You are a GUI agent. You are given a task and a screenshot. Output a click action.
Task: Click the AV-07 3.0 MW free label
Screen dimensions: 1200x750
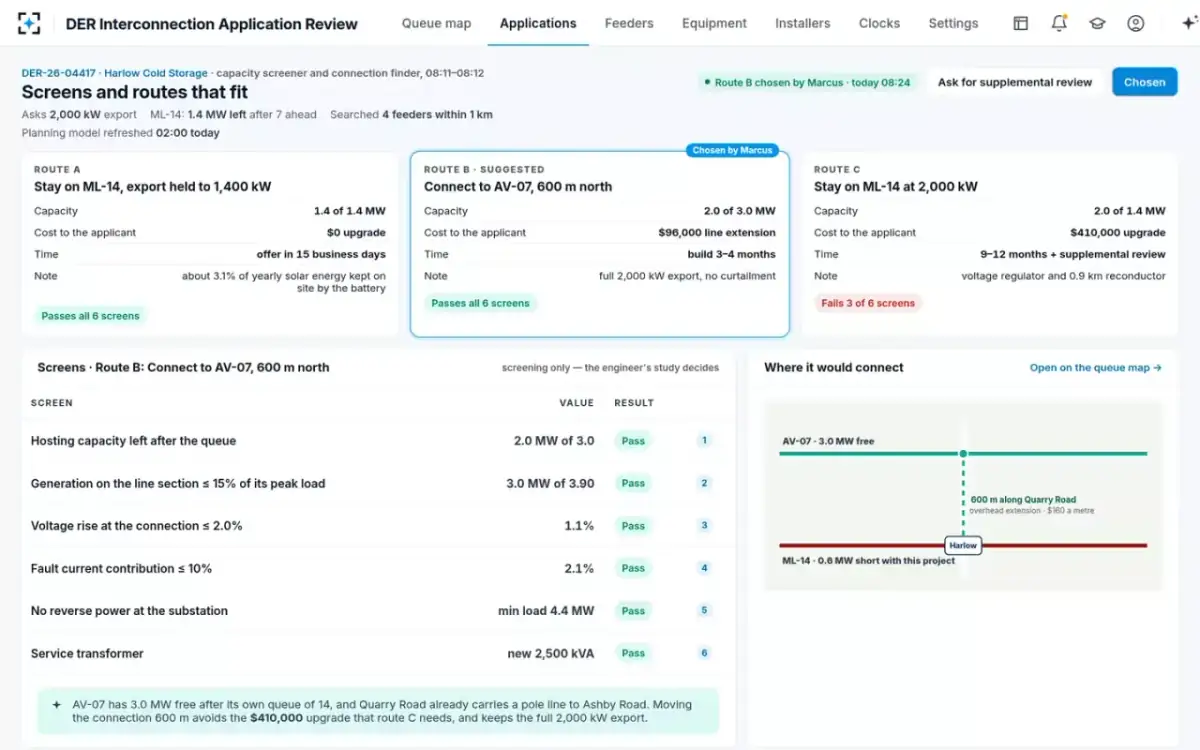828,441
